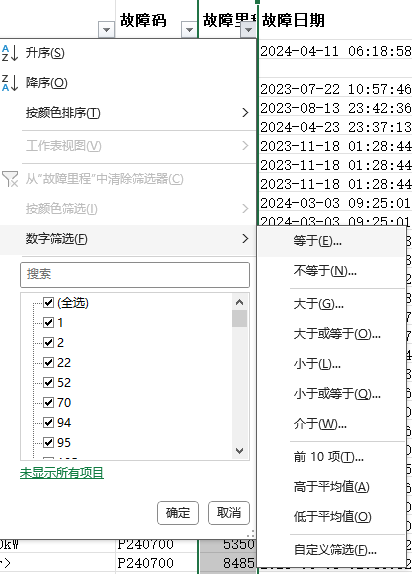Click the 未显示所有项目 link
This screenshot has width=412, height=574.
62,473
